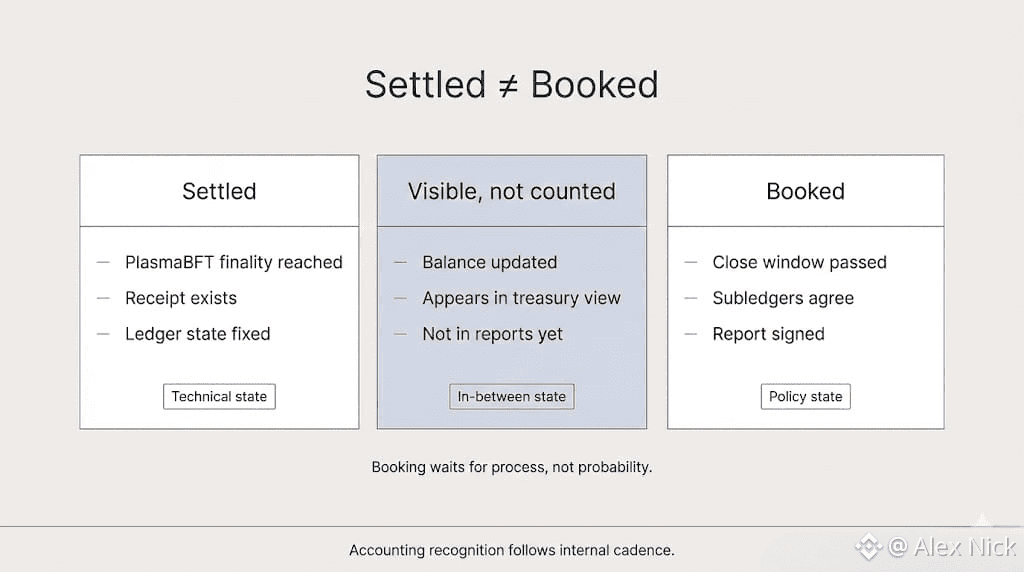Click the Binance logo watermark icon
Viewport: 1024px width, 572px height.
tap(868, 547)
